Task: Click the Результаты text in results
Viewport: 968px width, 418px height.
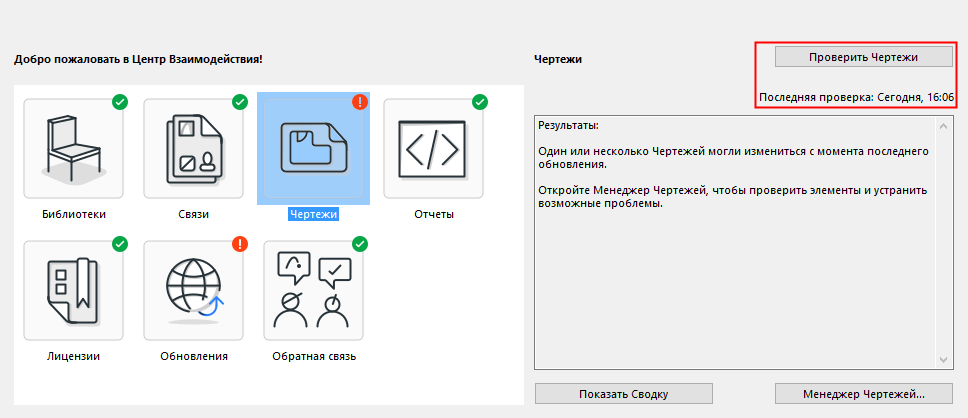Action: [569, 125]
